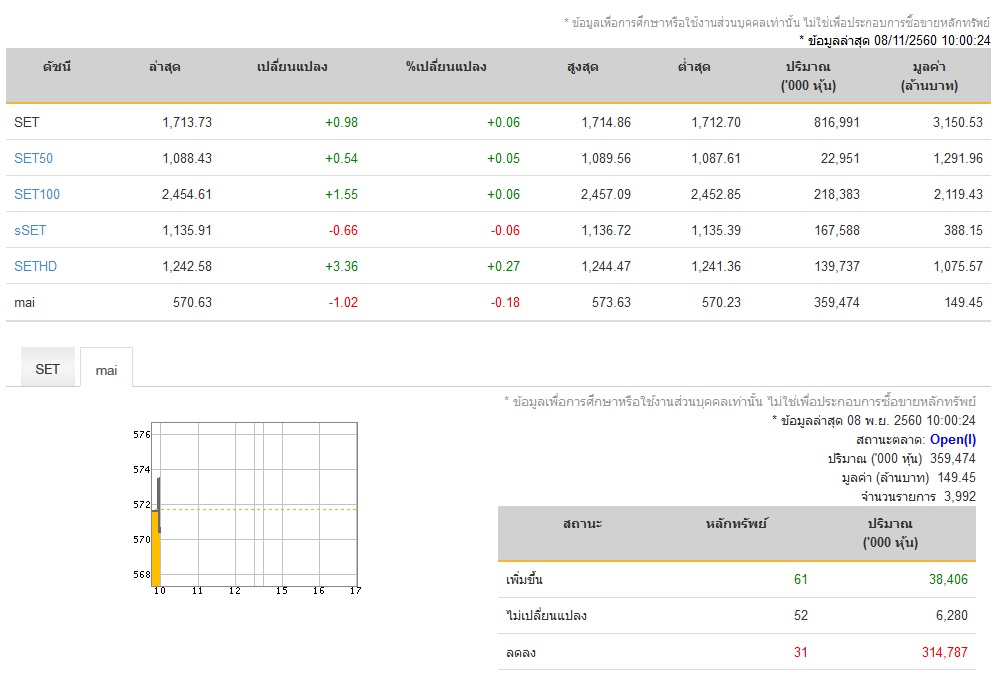Click the SET latest value 1,713.73

186,122
